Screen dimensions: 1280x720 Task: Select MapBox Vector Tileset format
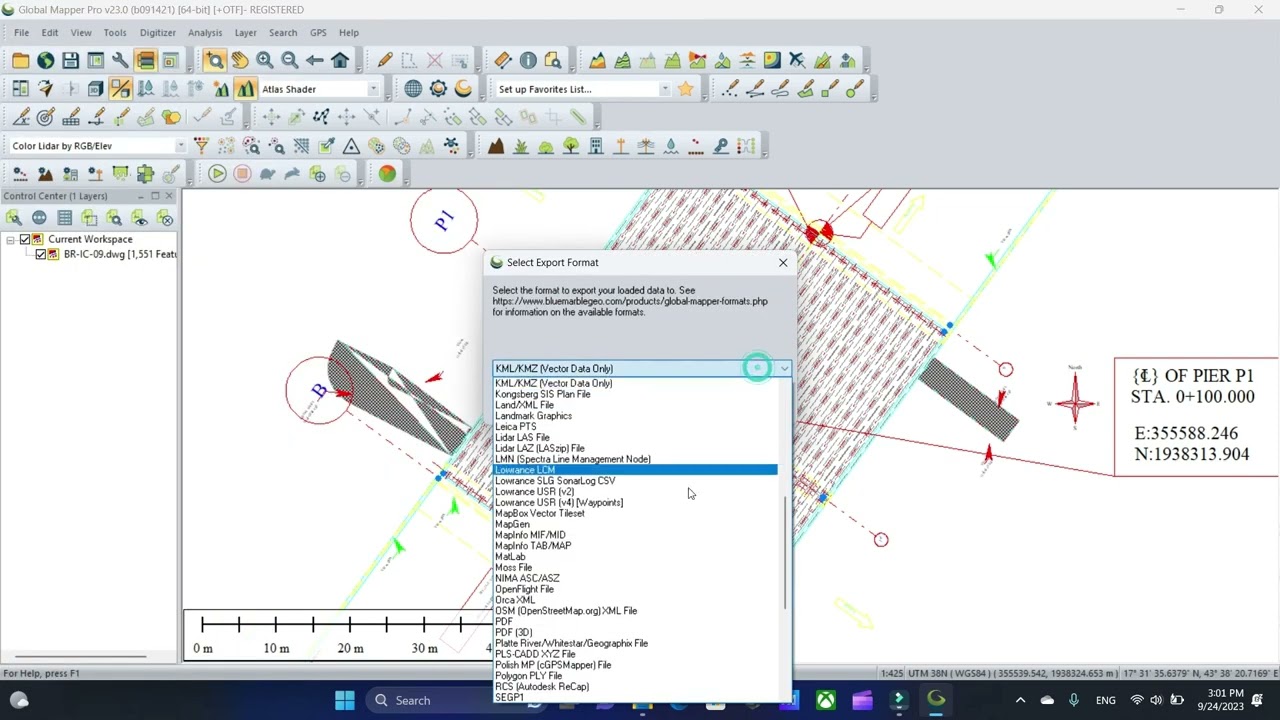tap(635, 513)
